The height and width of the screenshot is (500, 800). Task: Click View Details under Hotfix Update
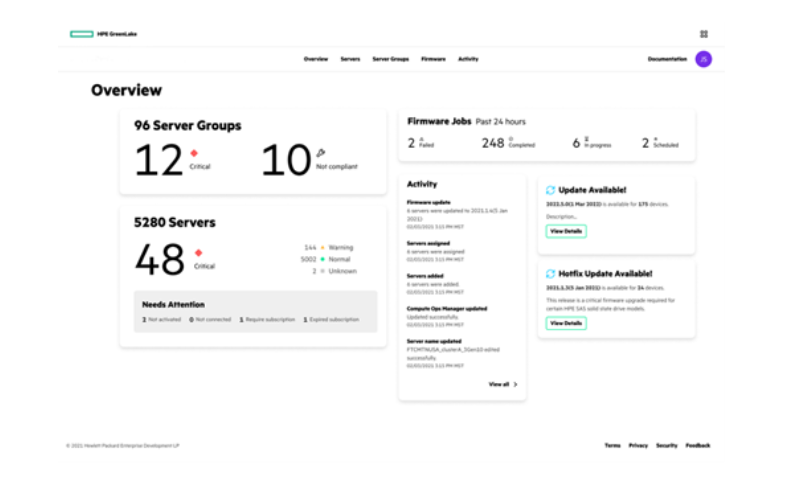click(x=566, y=323)
